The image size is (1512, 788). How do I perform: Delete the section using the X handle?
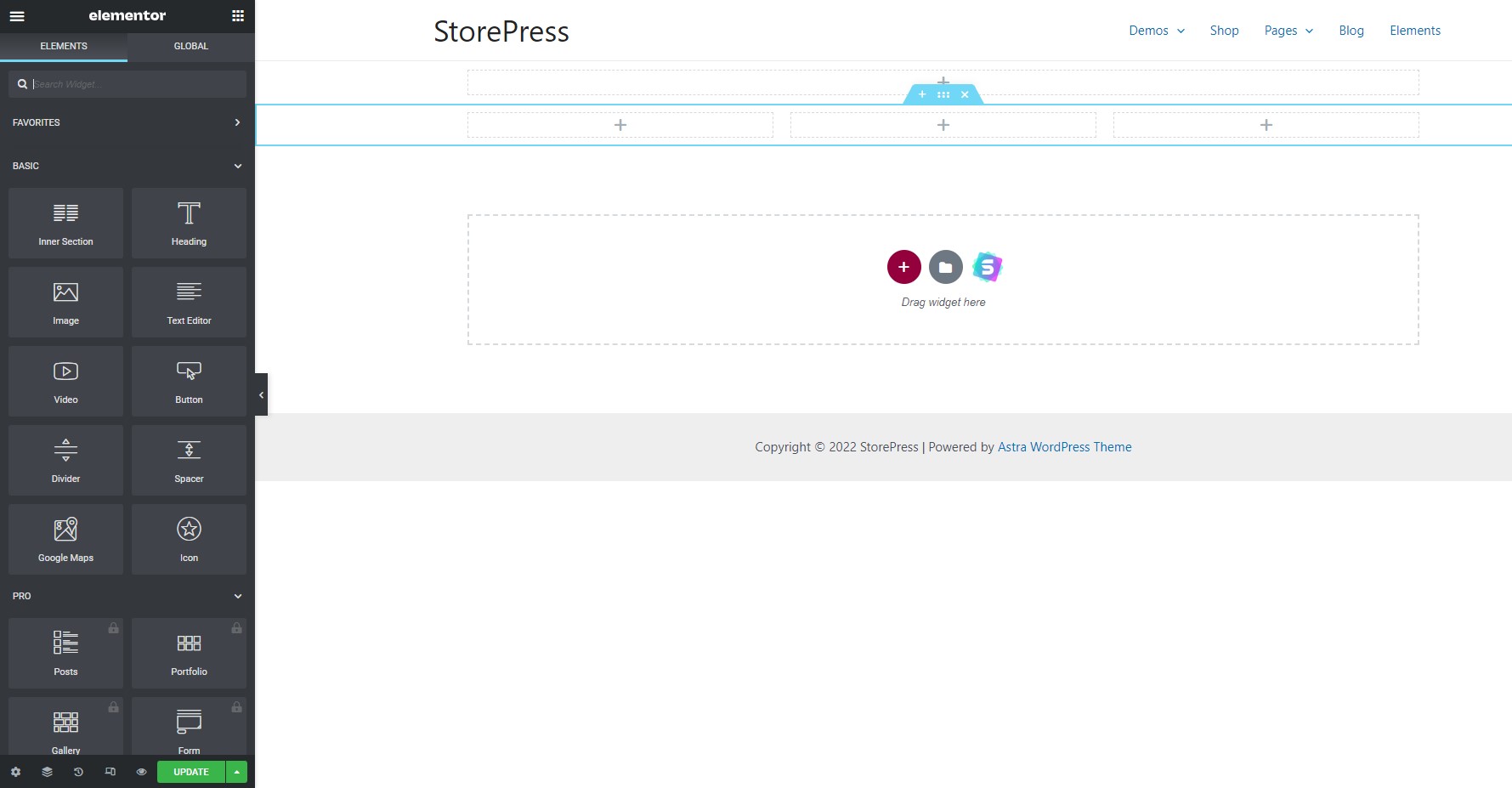(965, 94)
